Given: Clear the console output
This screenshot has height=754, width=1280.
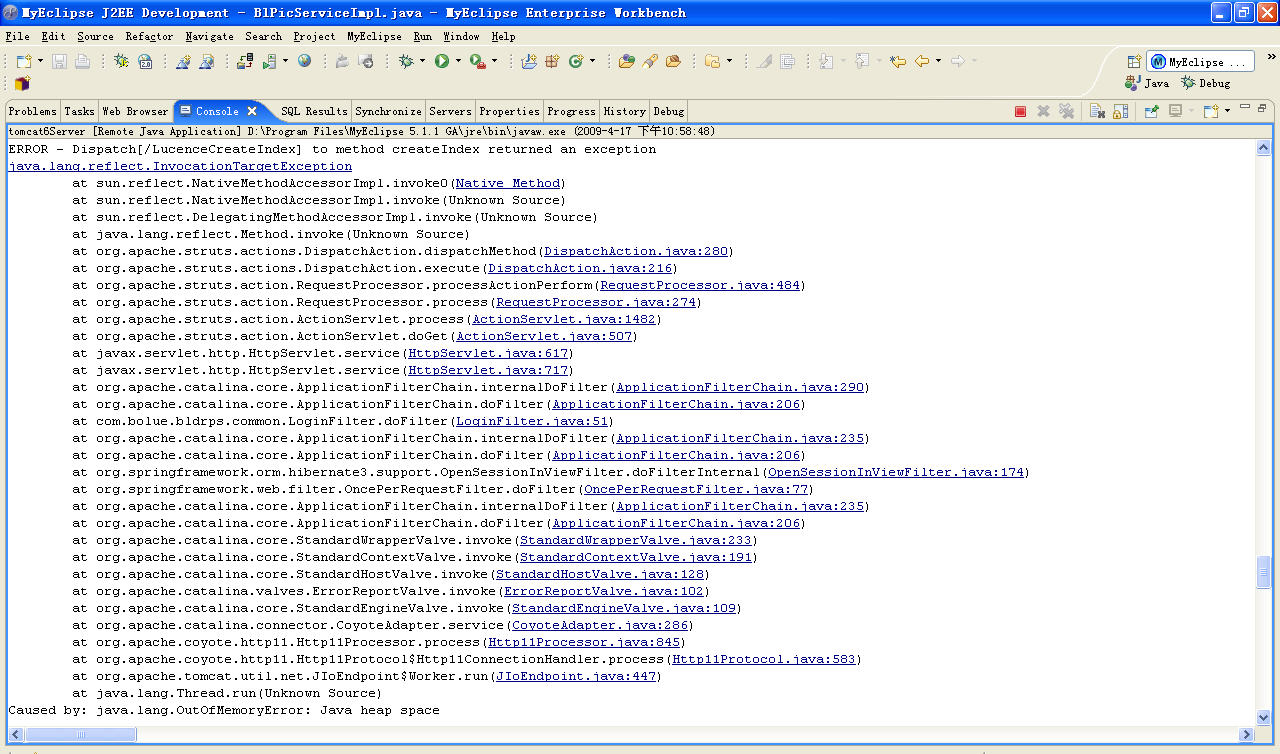Looking at the screenshot, I should pos(1096,111).
